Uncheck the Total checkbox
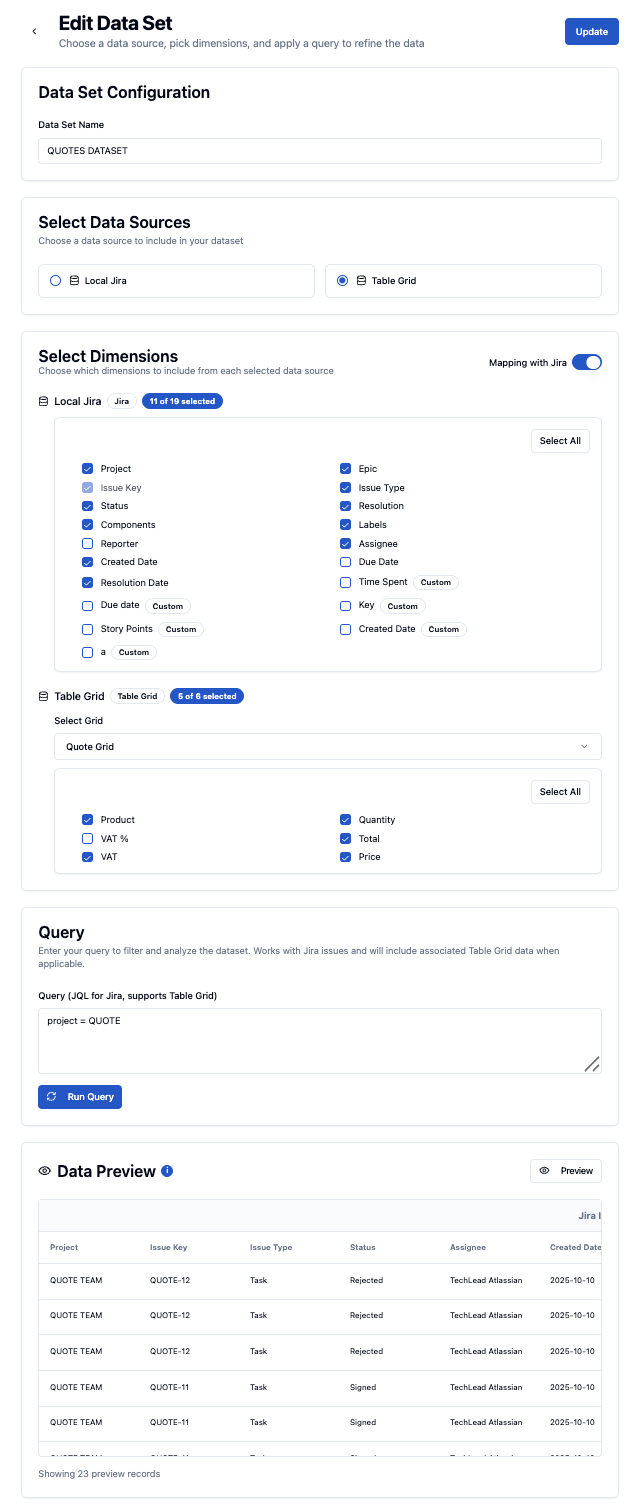The image size is (642, 1510). (x=346, y=839)
